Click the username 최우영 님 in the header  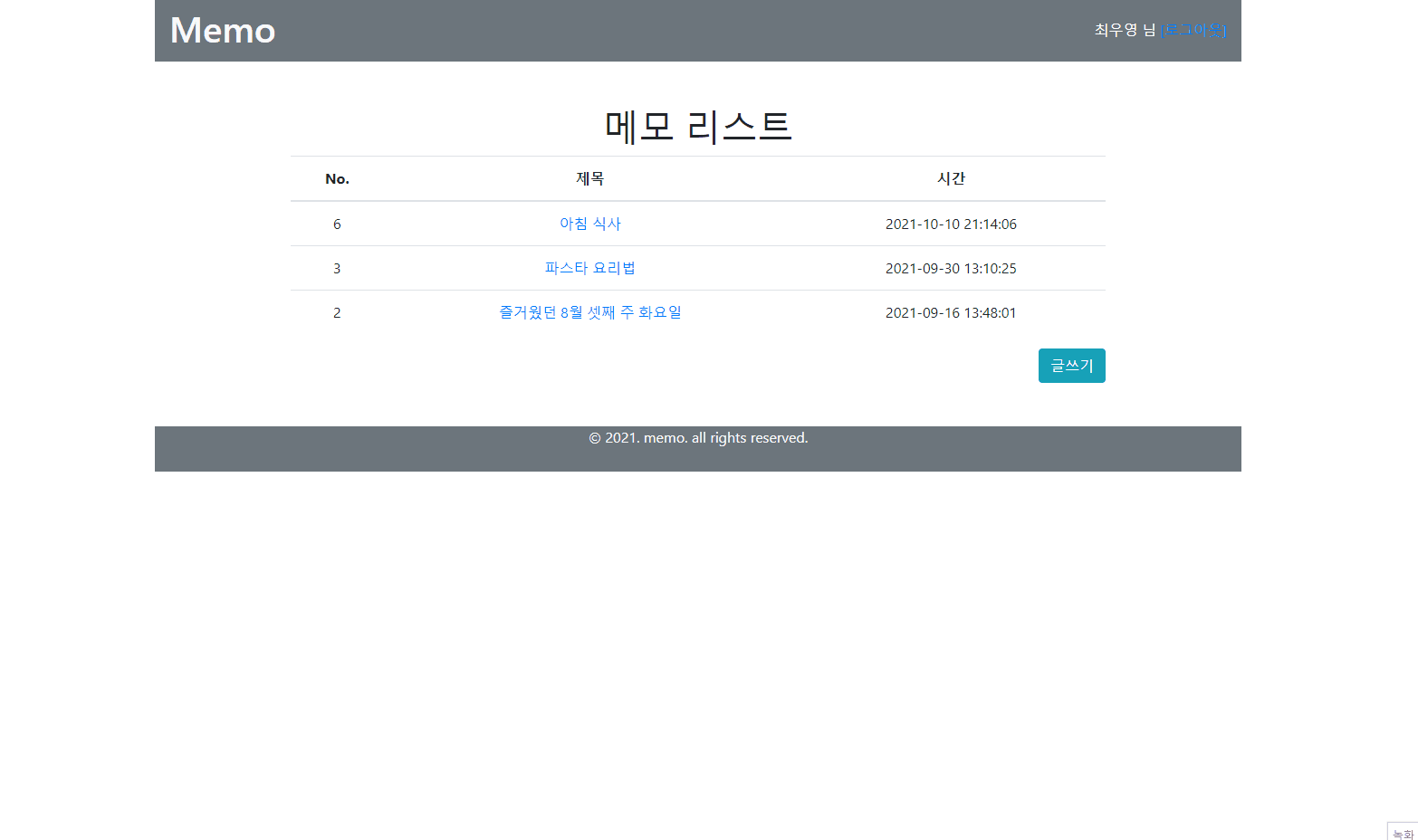pyautogui.click(x=1123, y=30)
